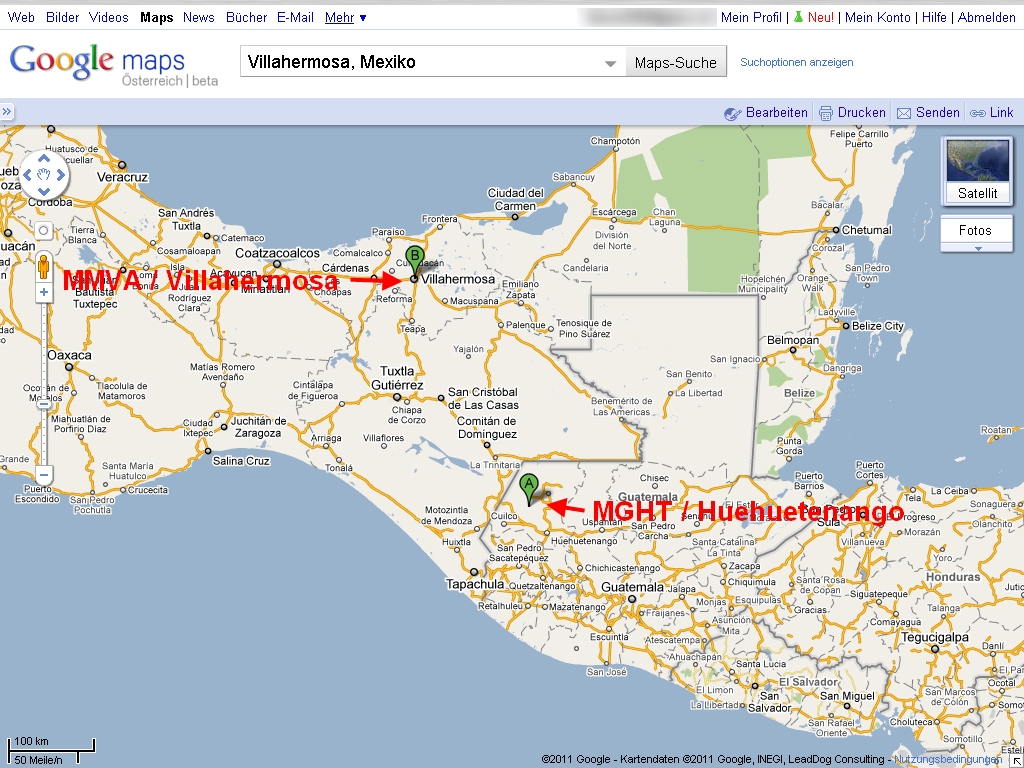Go to the Bilder tab
The height and width of the screenshot is (768, 1024).
(x=63, y=18)
